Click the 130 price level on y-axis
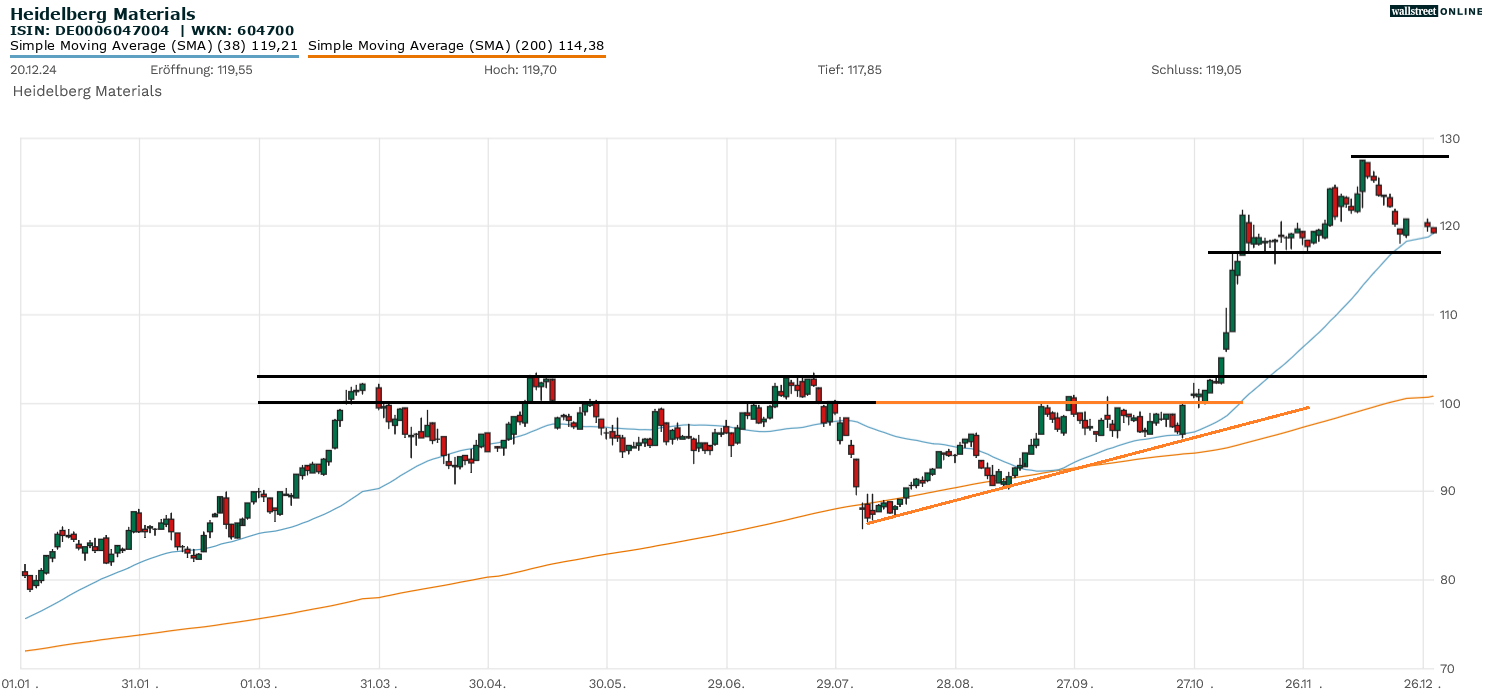 1450,139
